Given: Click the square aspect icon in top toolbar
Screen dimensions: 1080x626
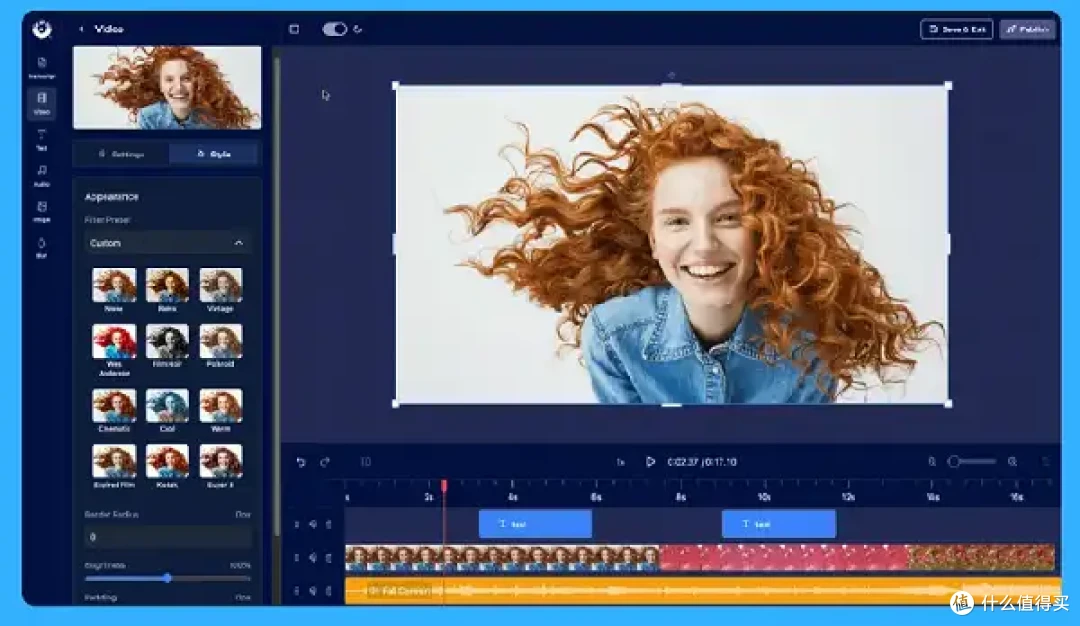Looking at the screenshot, I should pos(294,29).
